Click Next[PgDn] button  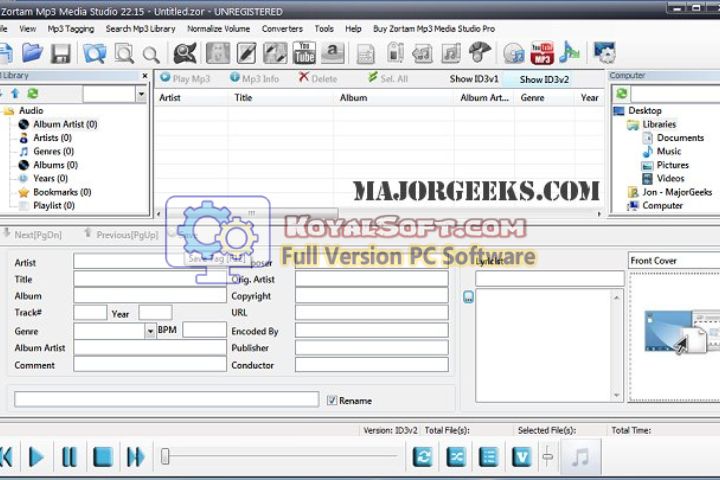coord(32,235)
